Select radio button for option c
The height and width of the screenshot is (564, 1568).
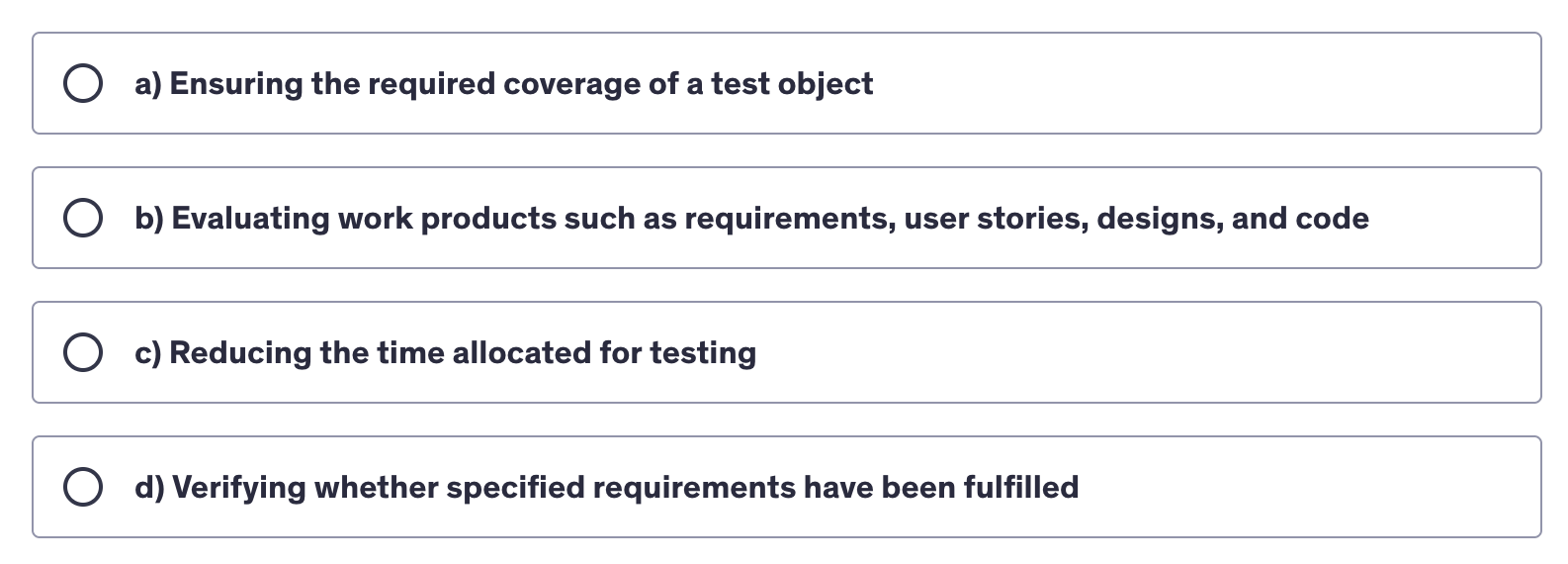pos(83,353)
